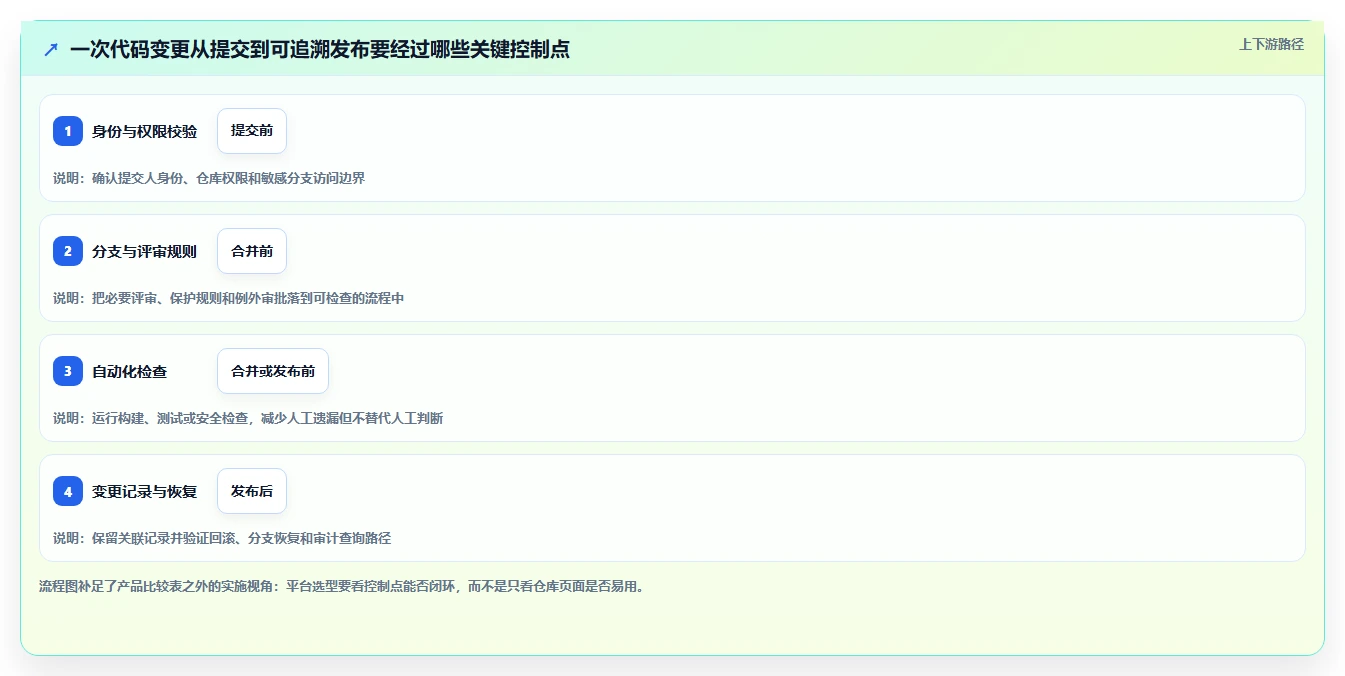Click the step 3 number badge
Image resolution: width=1345 pixels, height=676 pixels.
(68, 371)
